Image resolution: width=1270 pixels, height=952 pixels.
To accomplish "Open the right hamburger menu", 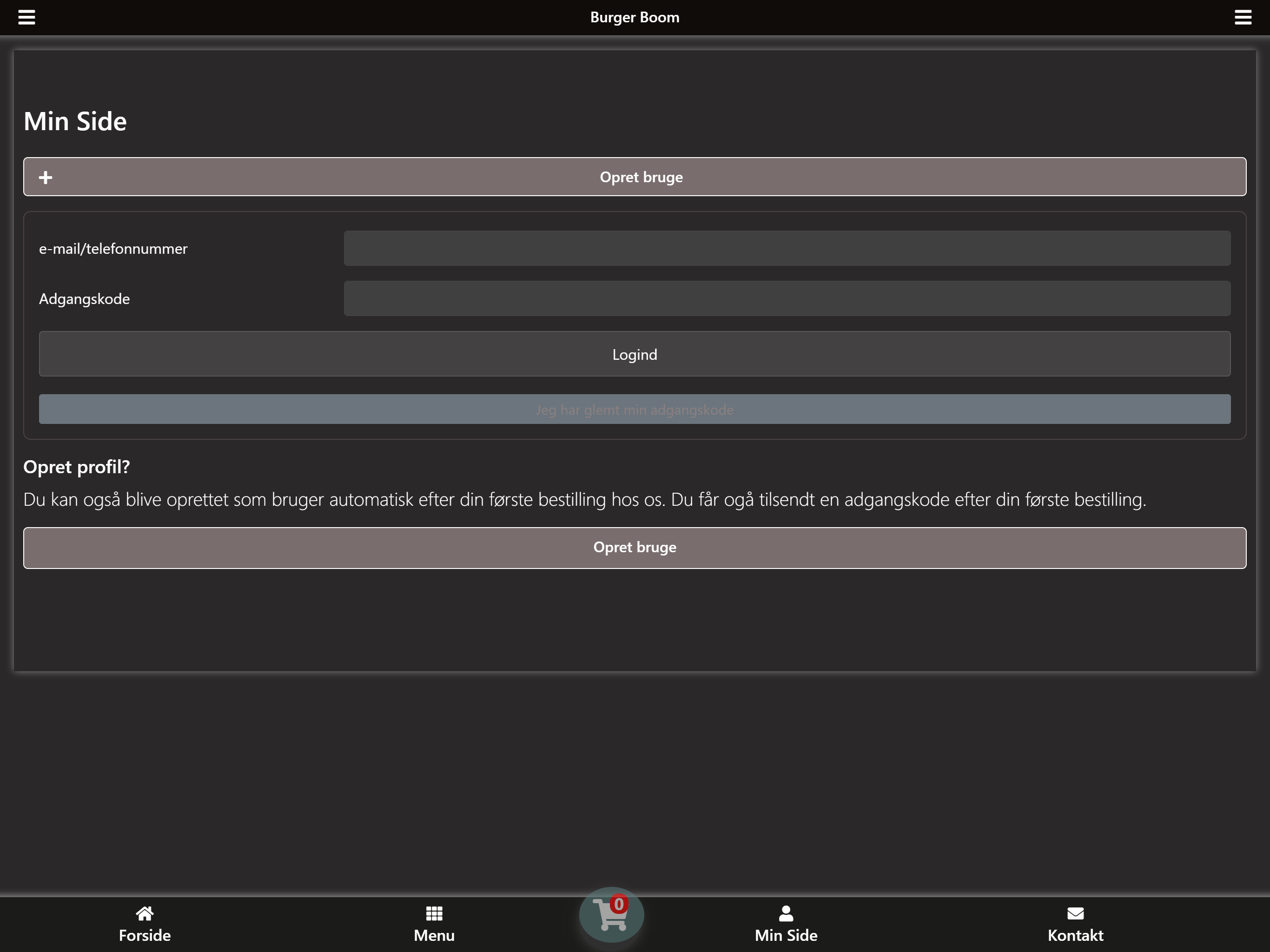I will (x=1243, y=17).
